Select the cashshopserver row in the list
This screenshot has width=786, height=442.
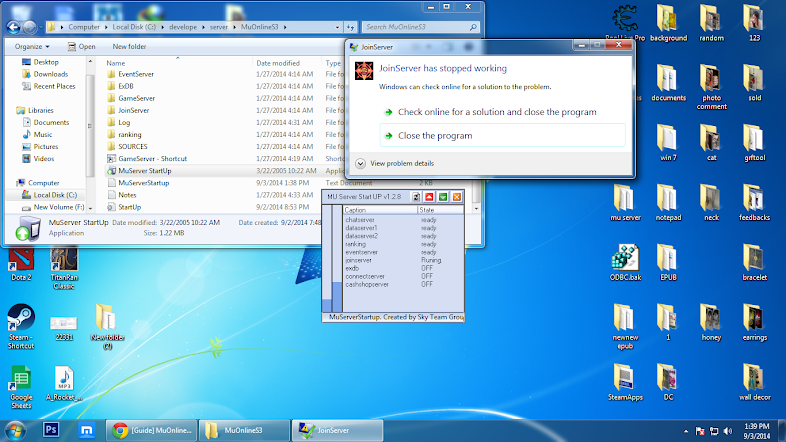point(404,285)
